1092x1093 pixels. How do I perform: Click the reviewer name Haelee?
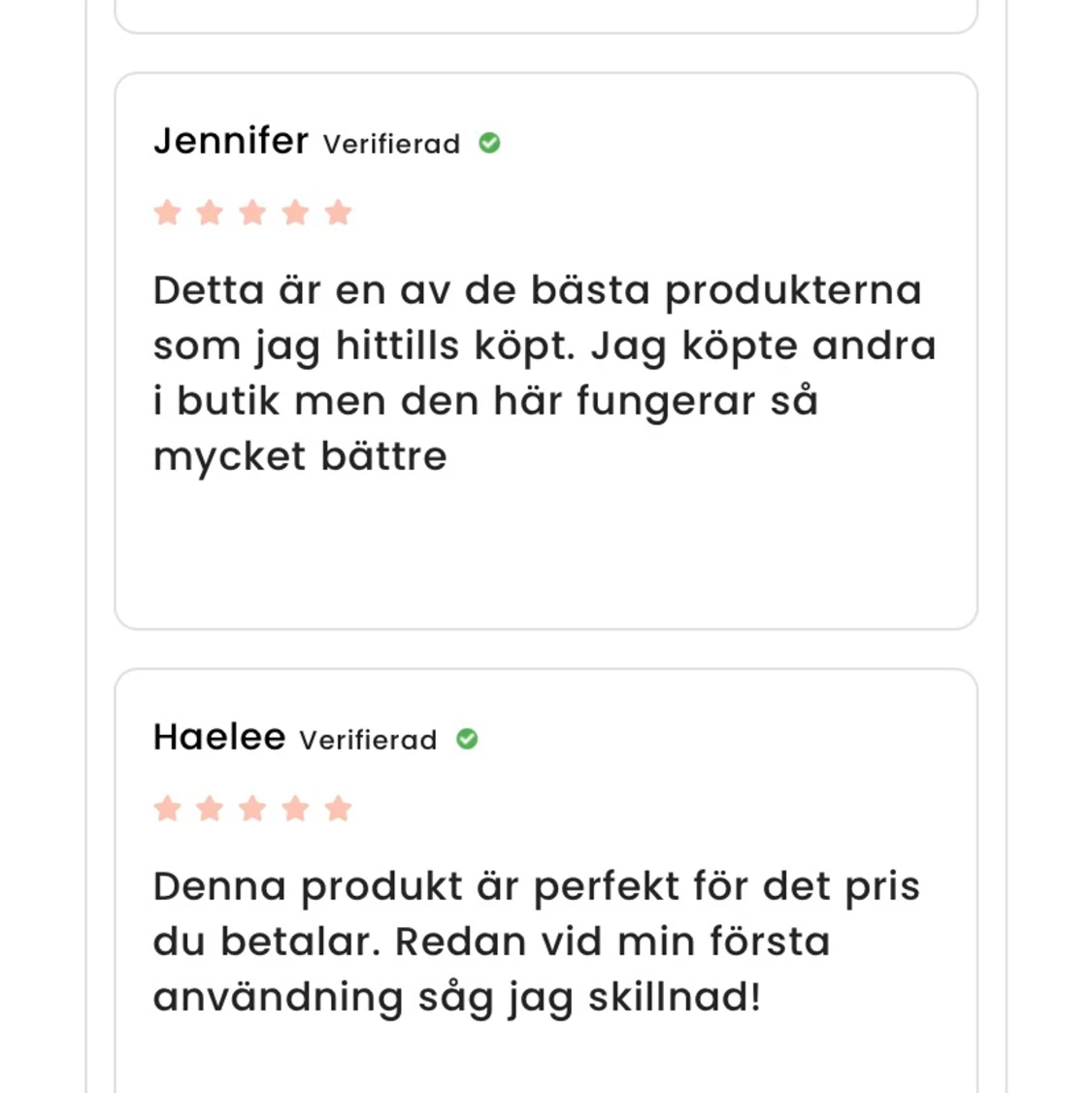point(219,738)
